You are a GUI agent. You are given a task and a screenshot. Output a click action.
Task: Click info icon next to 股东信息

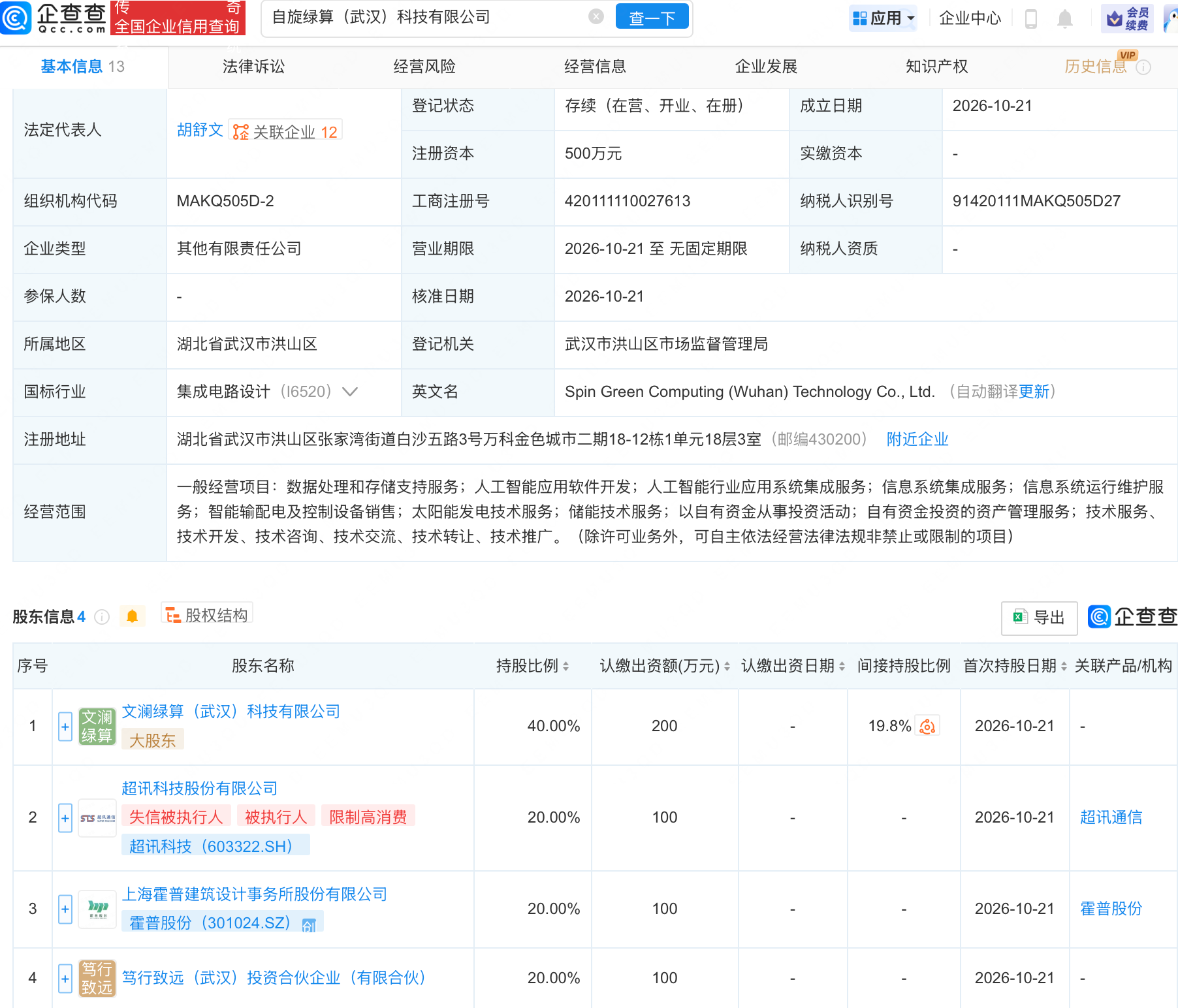(x=102, y=617)
